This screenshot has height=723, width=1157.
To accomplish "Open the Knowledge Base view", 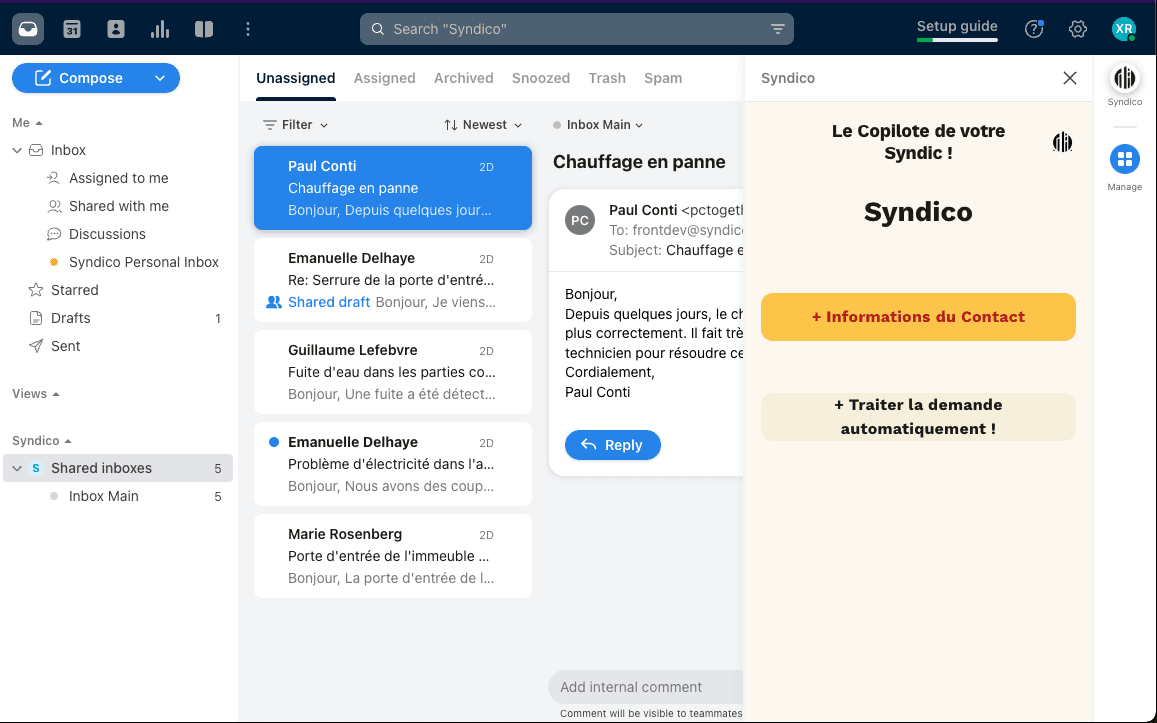I will [x=203, y=28].
